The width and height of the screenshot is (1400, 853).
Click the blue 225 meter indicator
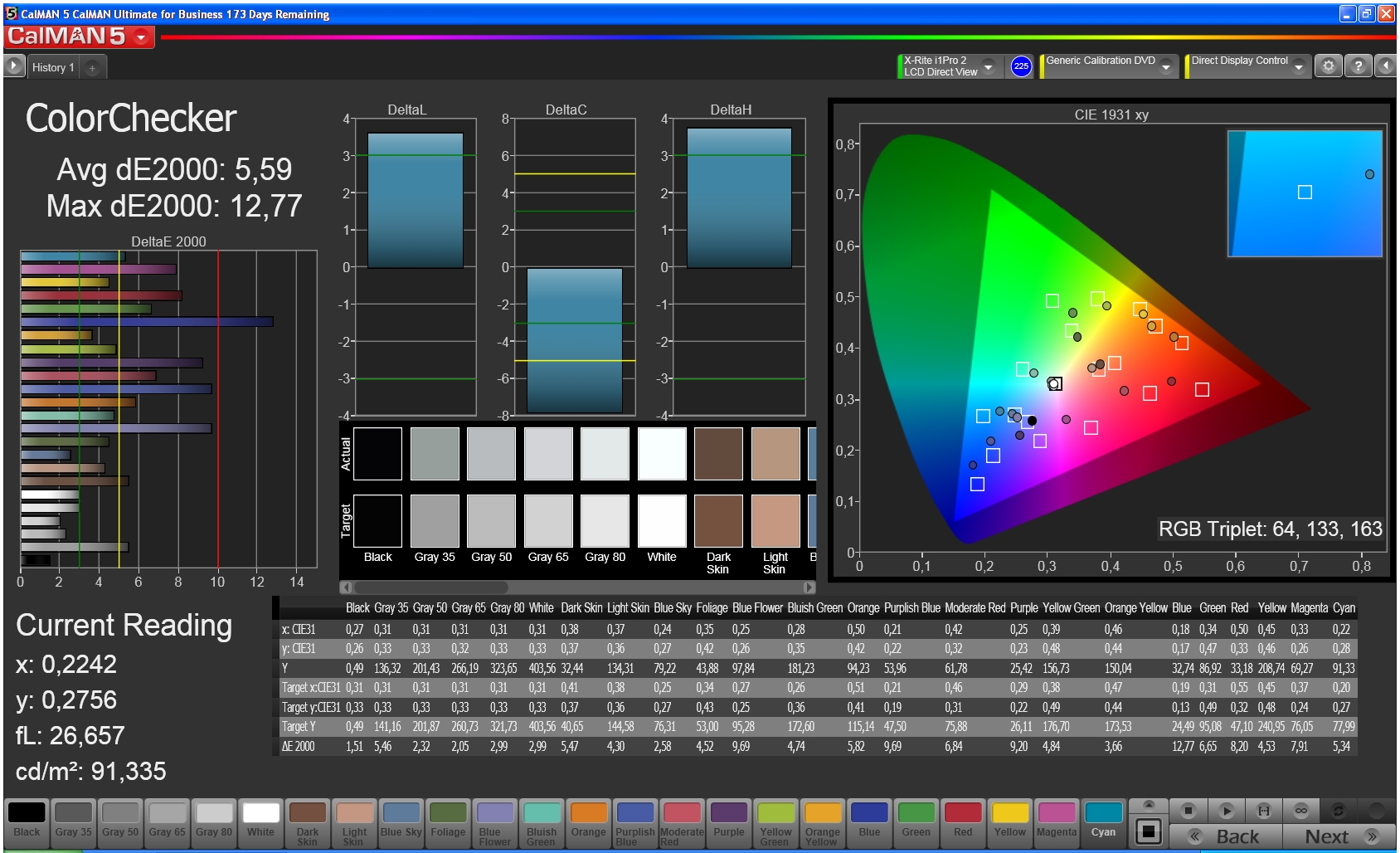click(x=1021, y=66)
